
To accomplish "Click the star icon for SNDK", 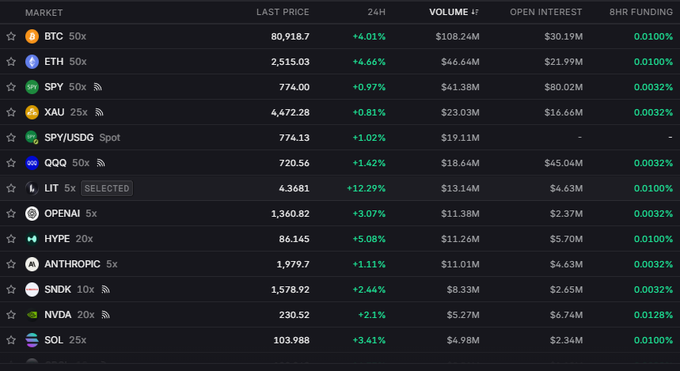I will 11,289.
